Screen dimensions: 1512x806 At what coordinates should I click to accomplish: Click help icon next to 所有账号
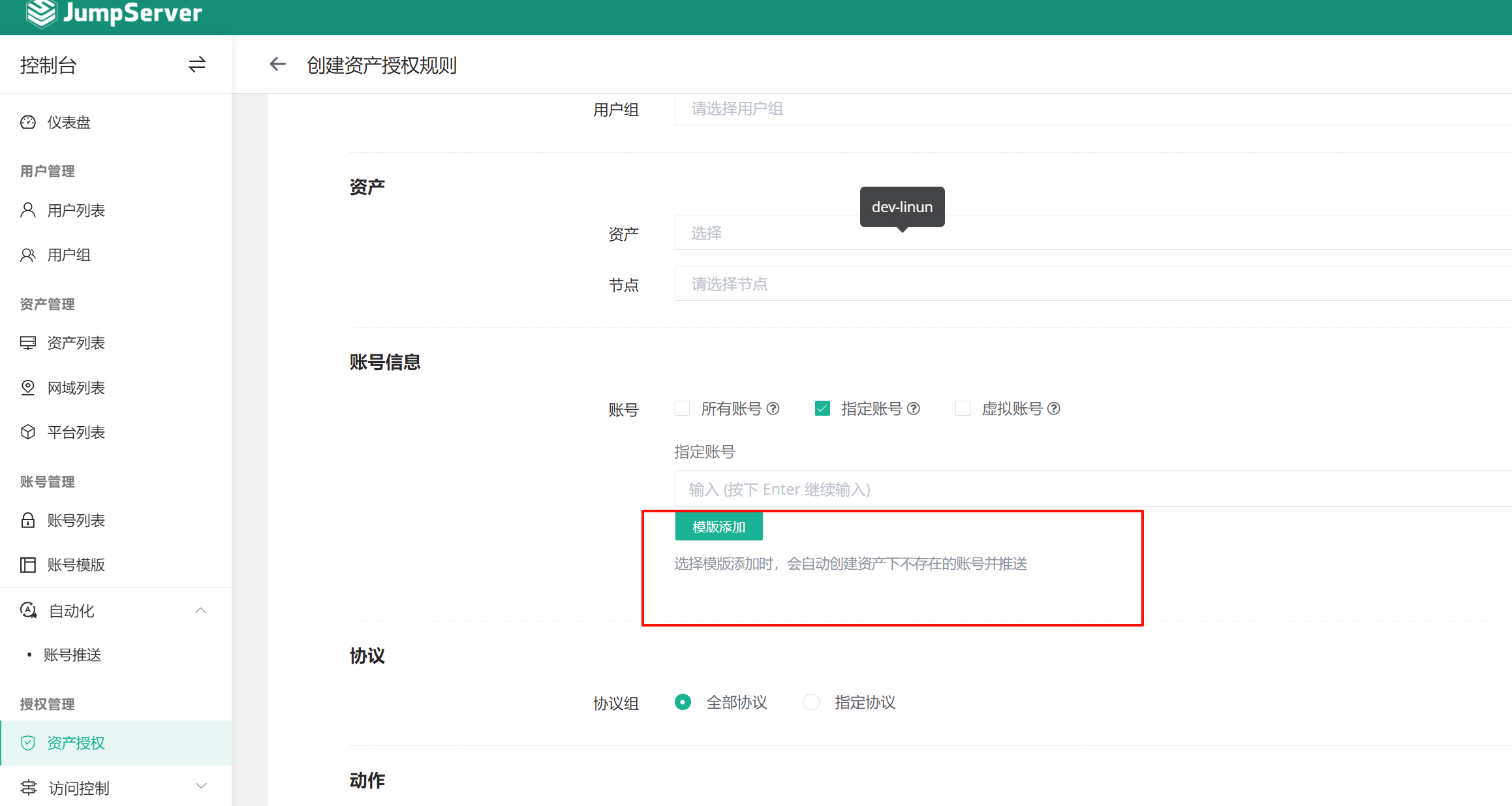click(773, 409)
